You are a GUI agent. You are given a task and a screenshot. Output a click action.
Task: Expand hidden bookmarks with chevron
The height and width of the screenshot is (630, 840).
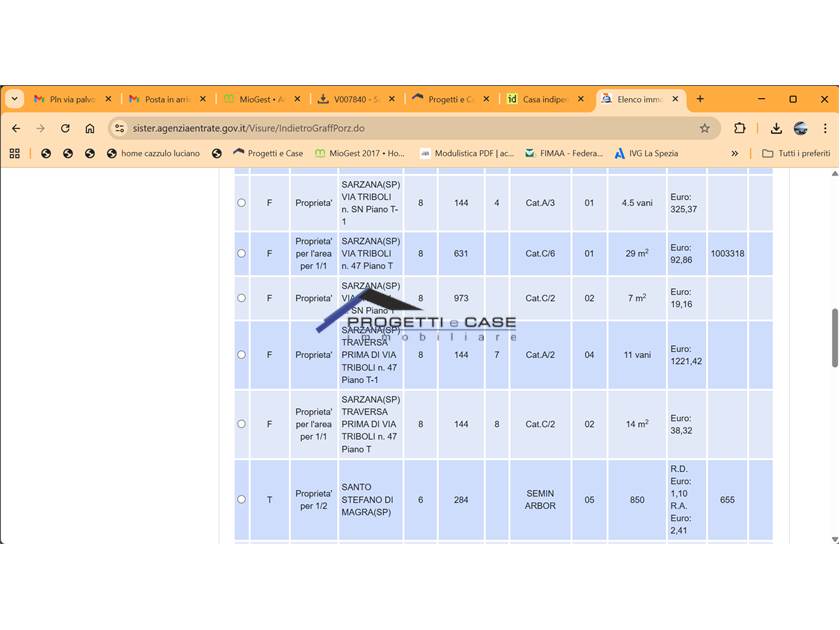click(735, 153)
